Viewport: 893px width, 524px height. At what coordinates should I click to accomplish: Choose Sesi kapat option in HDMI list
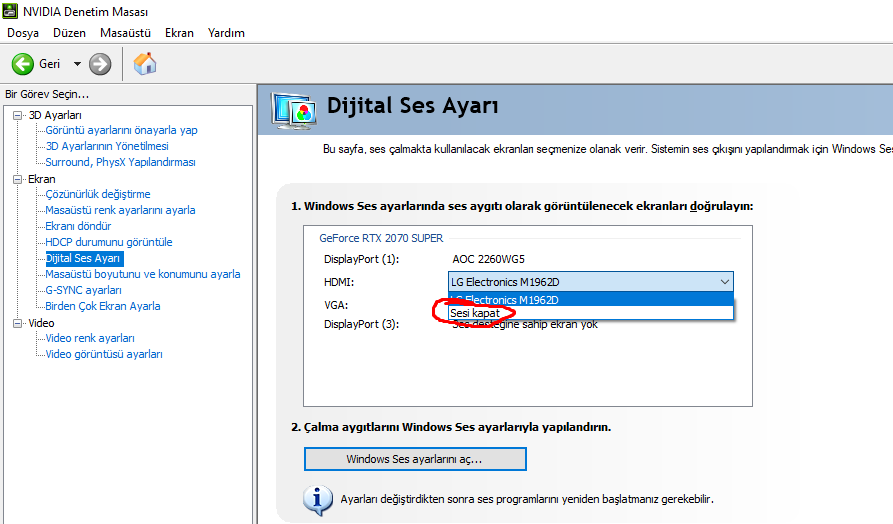591,313
